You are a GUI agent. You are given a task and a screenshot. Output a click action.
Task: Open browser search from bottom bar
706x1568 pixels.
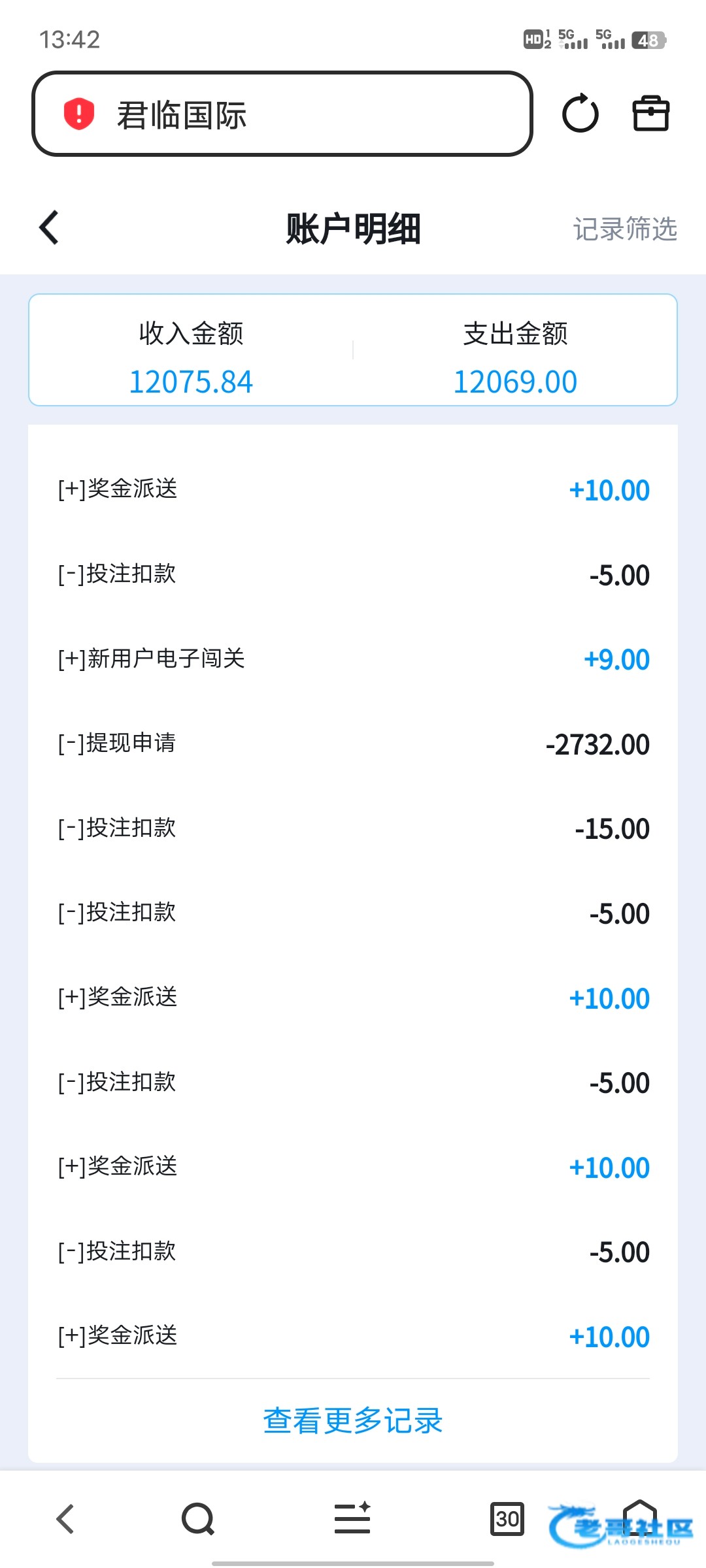(198, 1518)
